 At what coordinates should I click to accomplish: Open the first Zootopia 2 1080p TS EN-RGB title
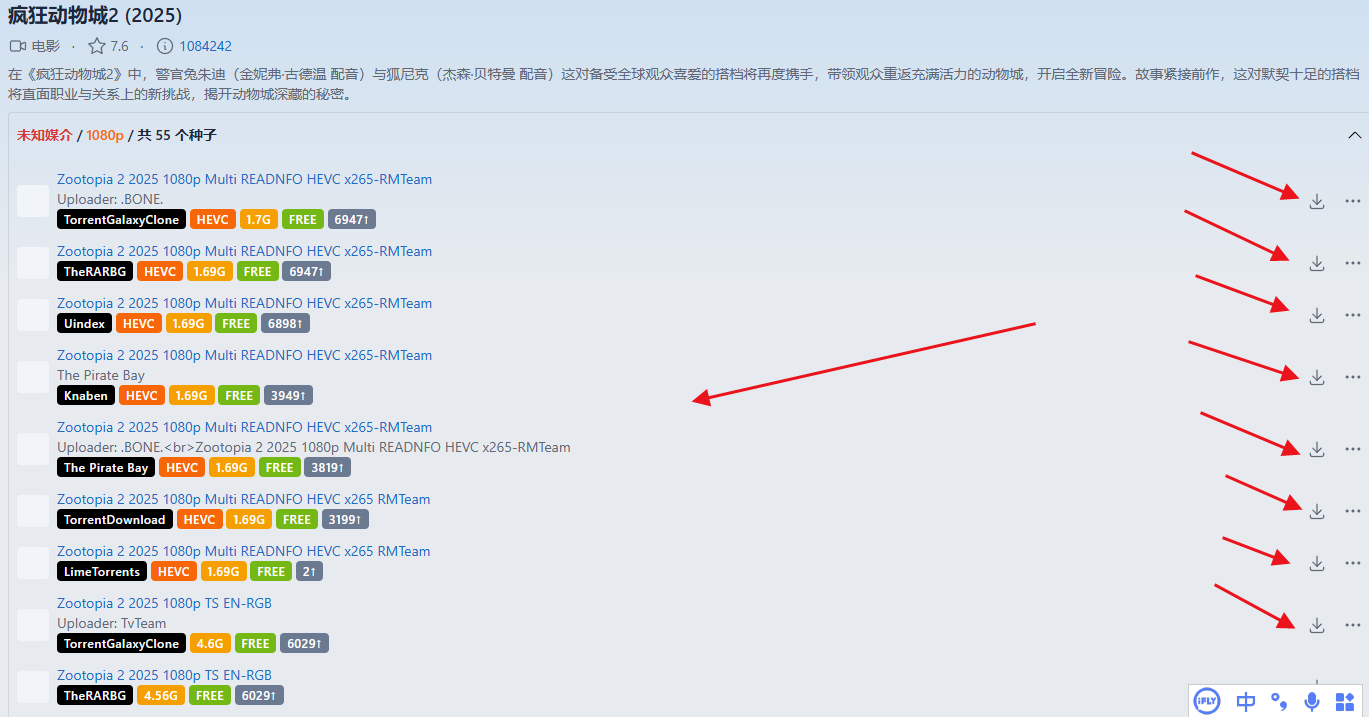pyautogui.click(x=164, y=603)
